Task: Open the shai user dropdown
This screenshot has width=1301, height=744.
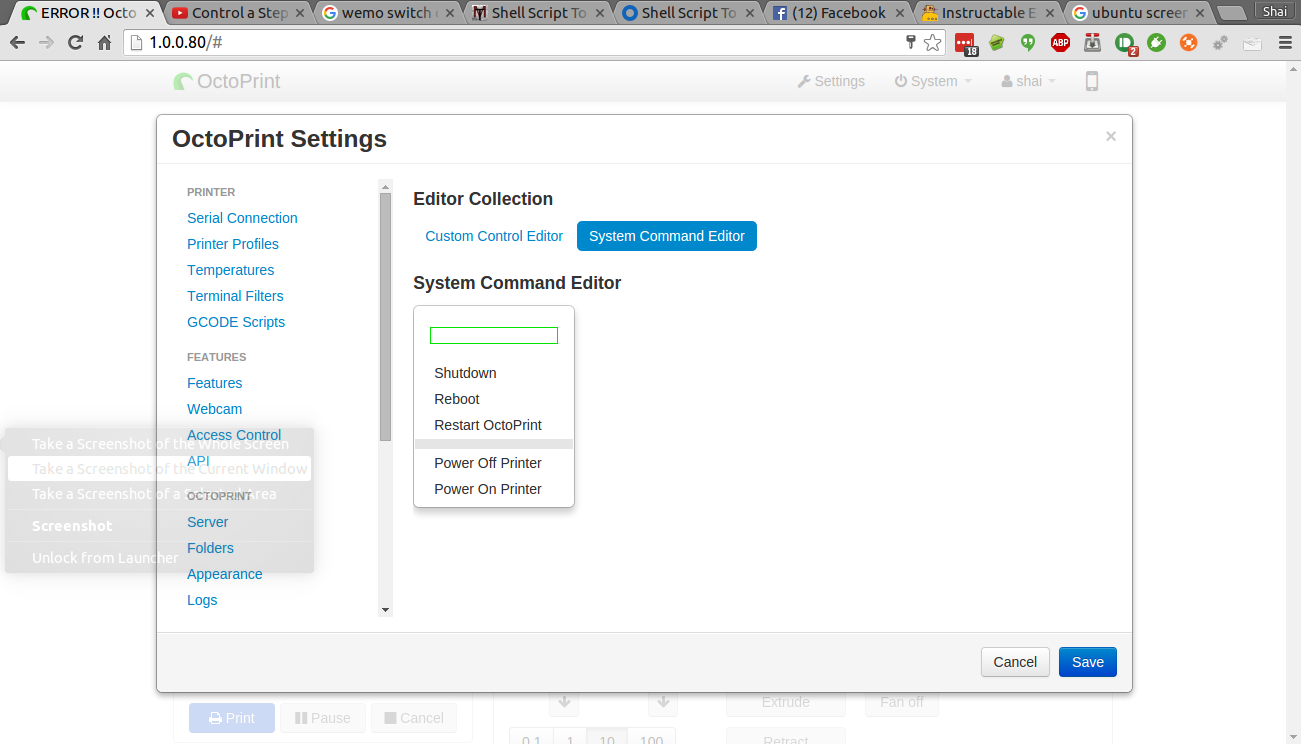Action: (1028, 81)
